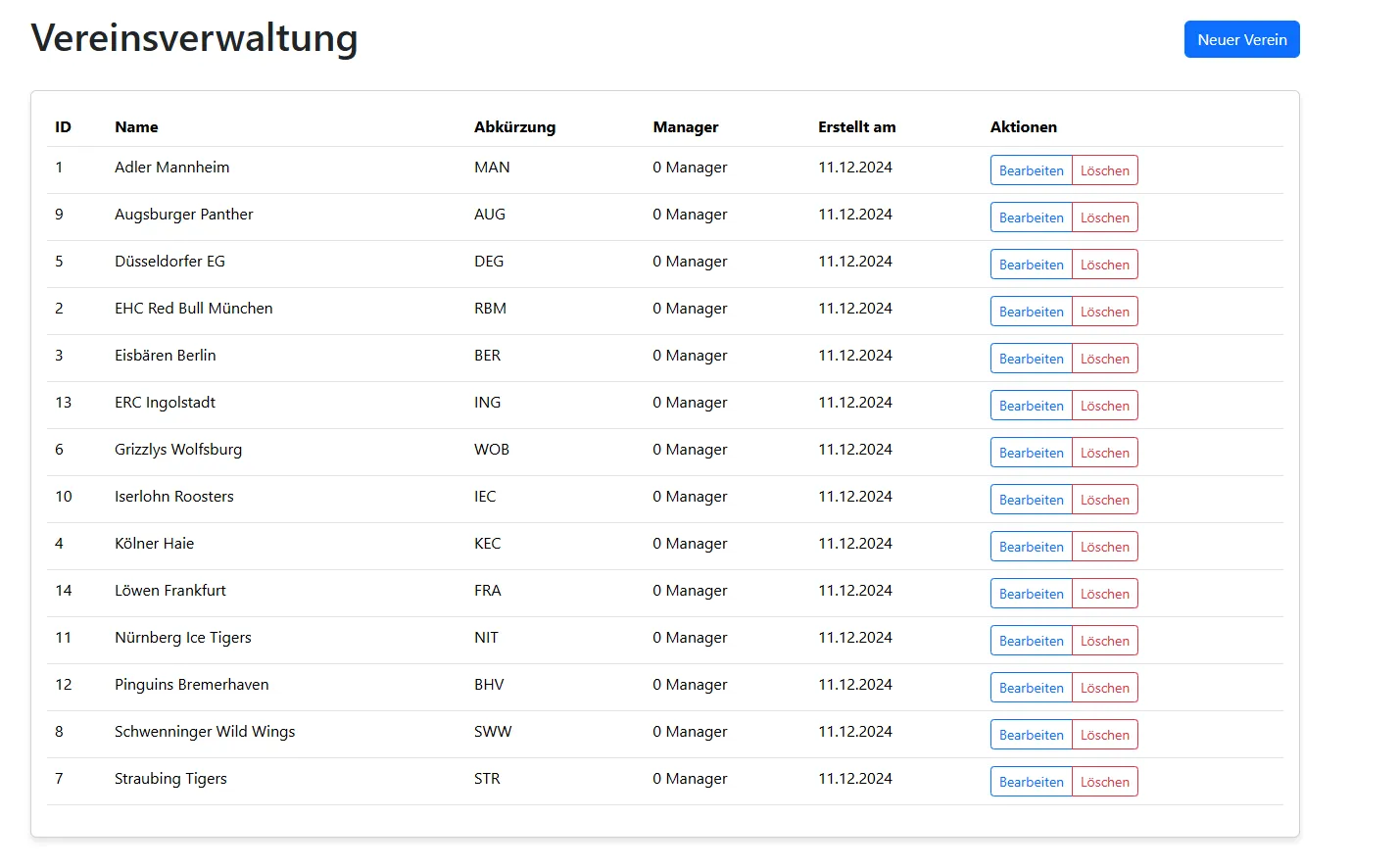1399x868 pixels.
Task: Delete Eisbären Berlin club
Action: pos(1105,359)
